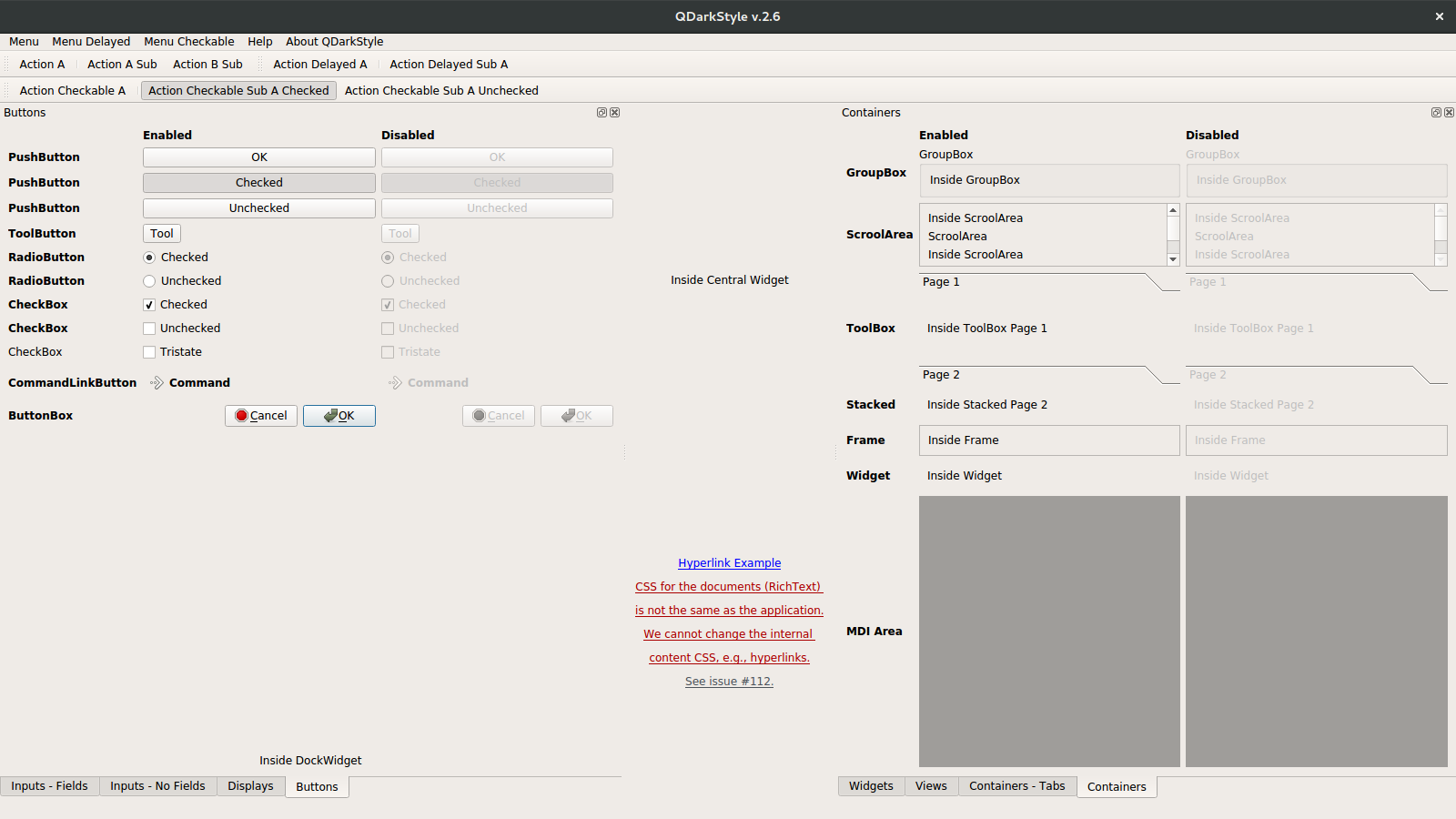This screenshot has height=819, width=1456.
Task: Toggle the Unchecked push button
Action: tap(259, 208)
